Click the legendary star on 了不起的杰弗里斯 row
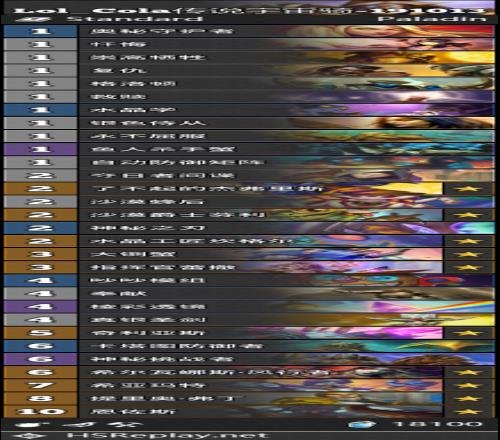Viewport: 500px width, 440px height. click(x=468, y=189)
